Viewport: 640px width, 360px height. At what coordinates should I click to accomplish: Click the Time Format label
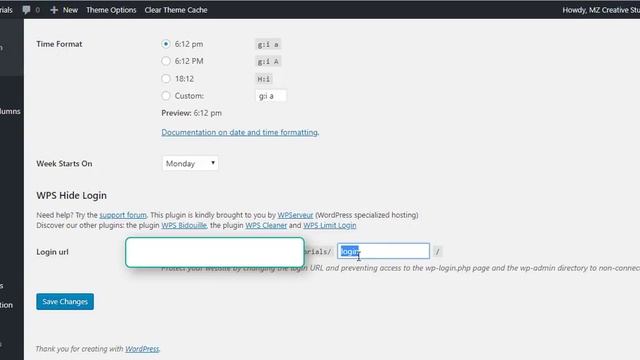click(59, 44)
